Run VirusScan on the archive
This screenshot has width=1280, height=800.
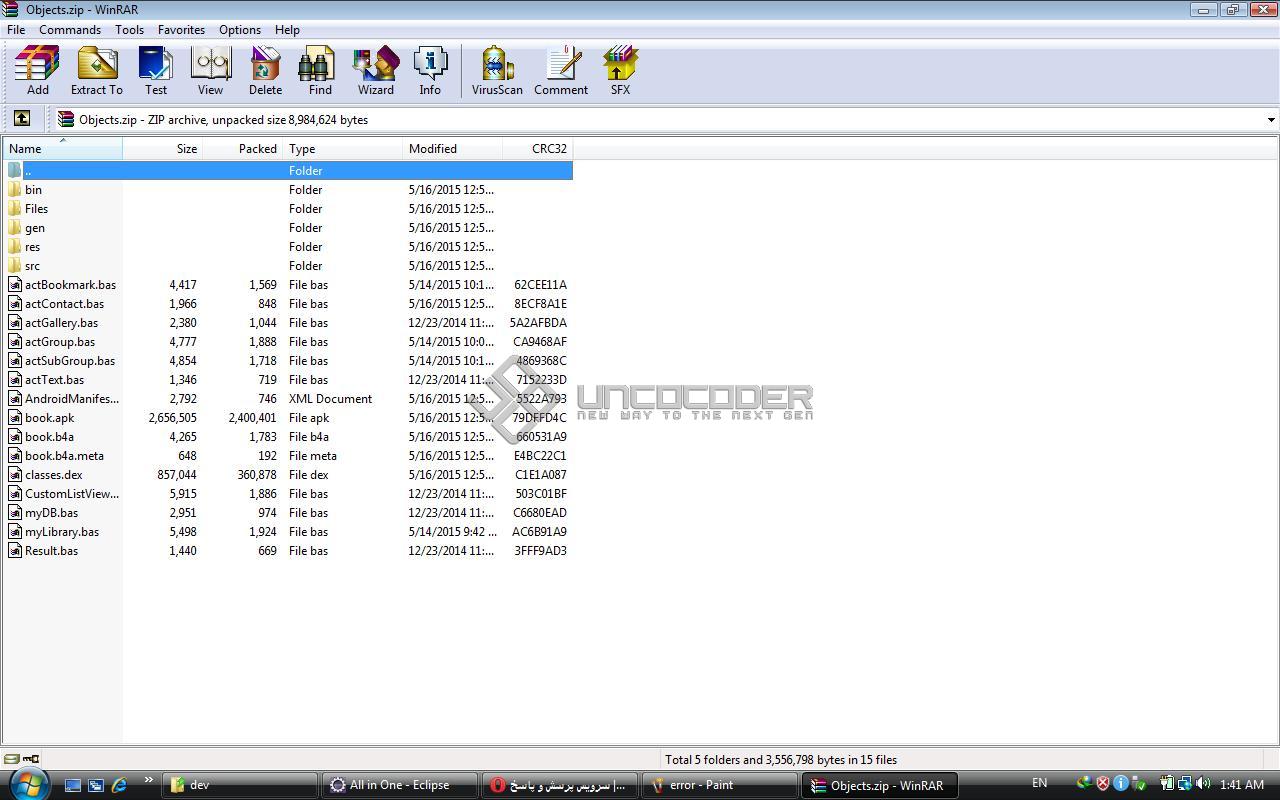pyautogui.click(x=497, y=70)
